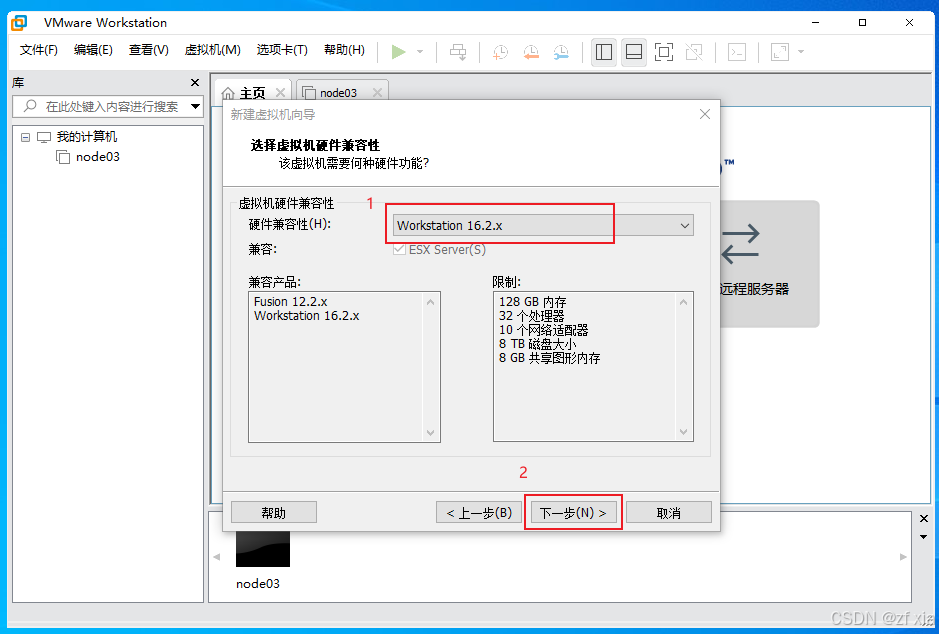939x634 pixels.
Task: Click the 兼容产品 list scroll up arrow
Action: (x=431, y=302)
